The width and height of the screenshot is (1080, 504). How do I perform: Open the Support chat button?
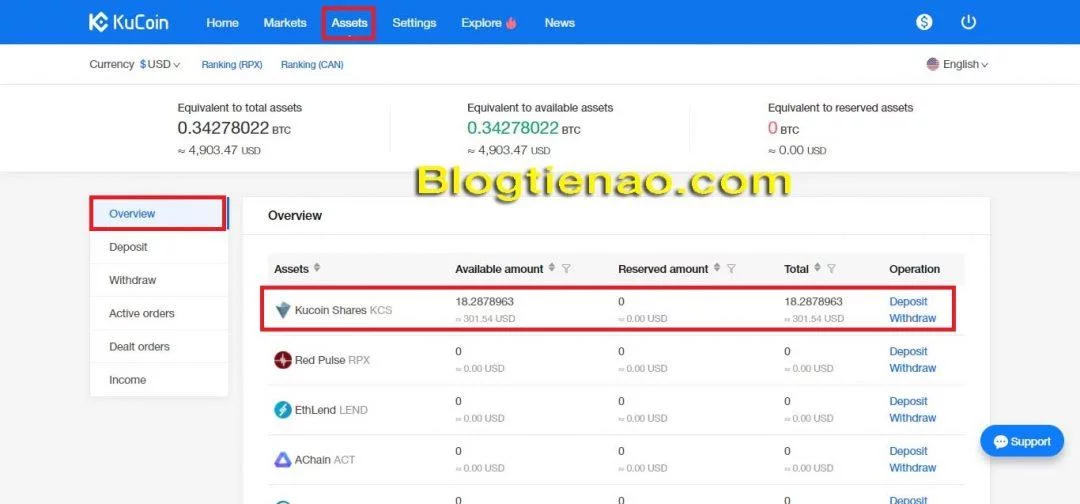point(1022,441)
